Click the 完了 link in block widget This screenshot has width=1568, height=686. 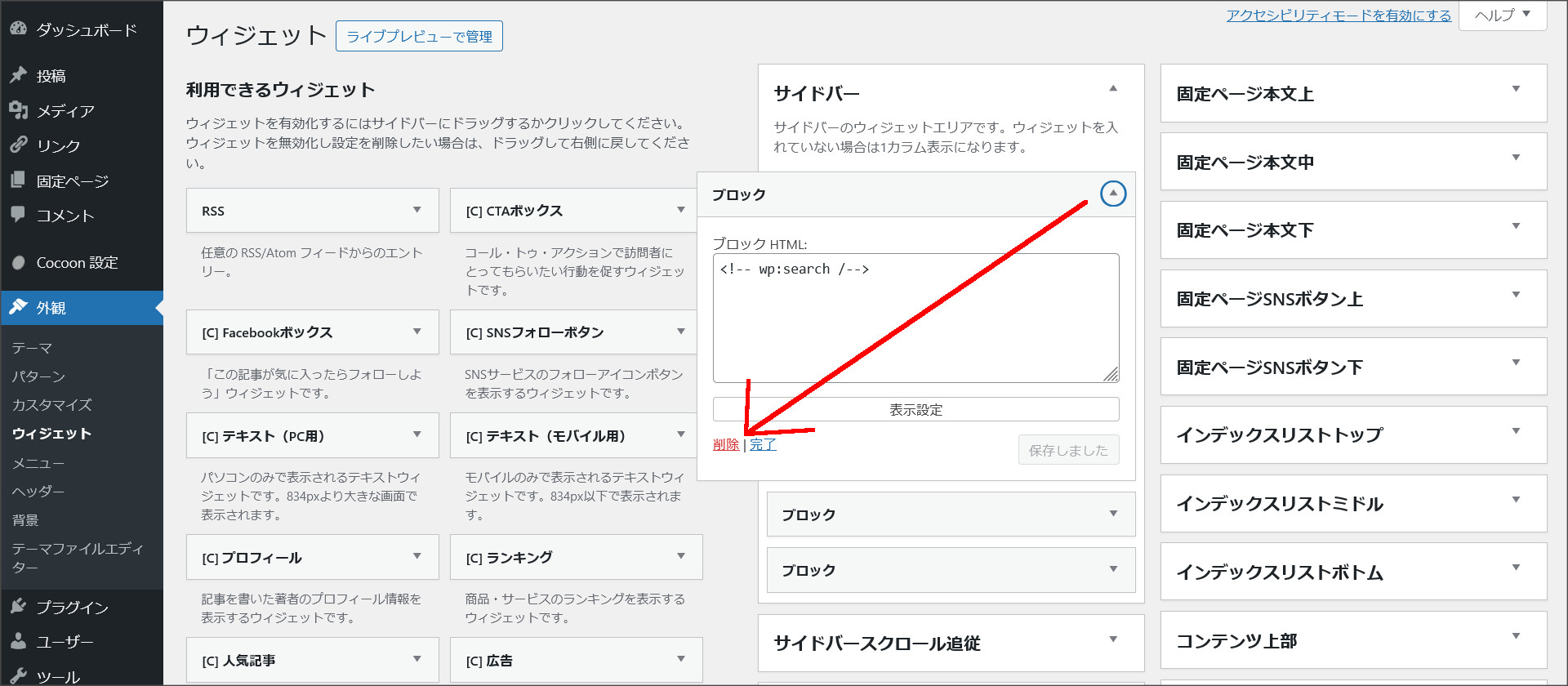(x=763, y=444)
